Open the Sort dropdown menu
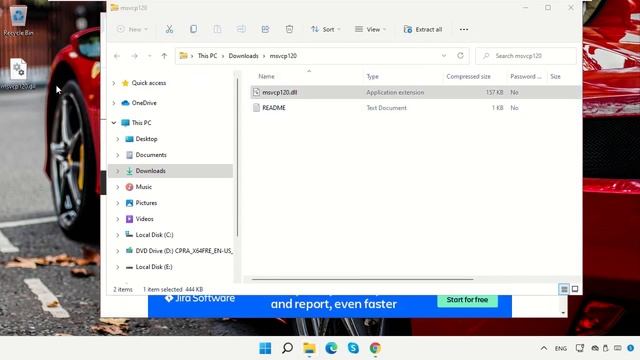Image resolution: width=640 pixels, height=360 pixels. click(x=325, y=29)
